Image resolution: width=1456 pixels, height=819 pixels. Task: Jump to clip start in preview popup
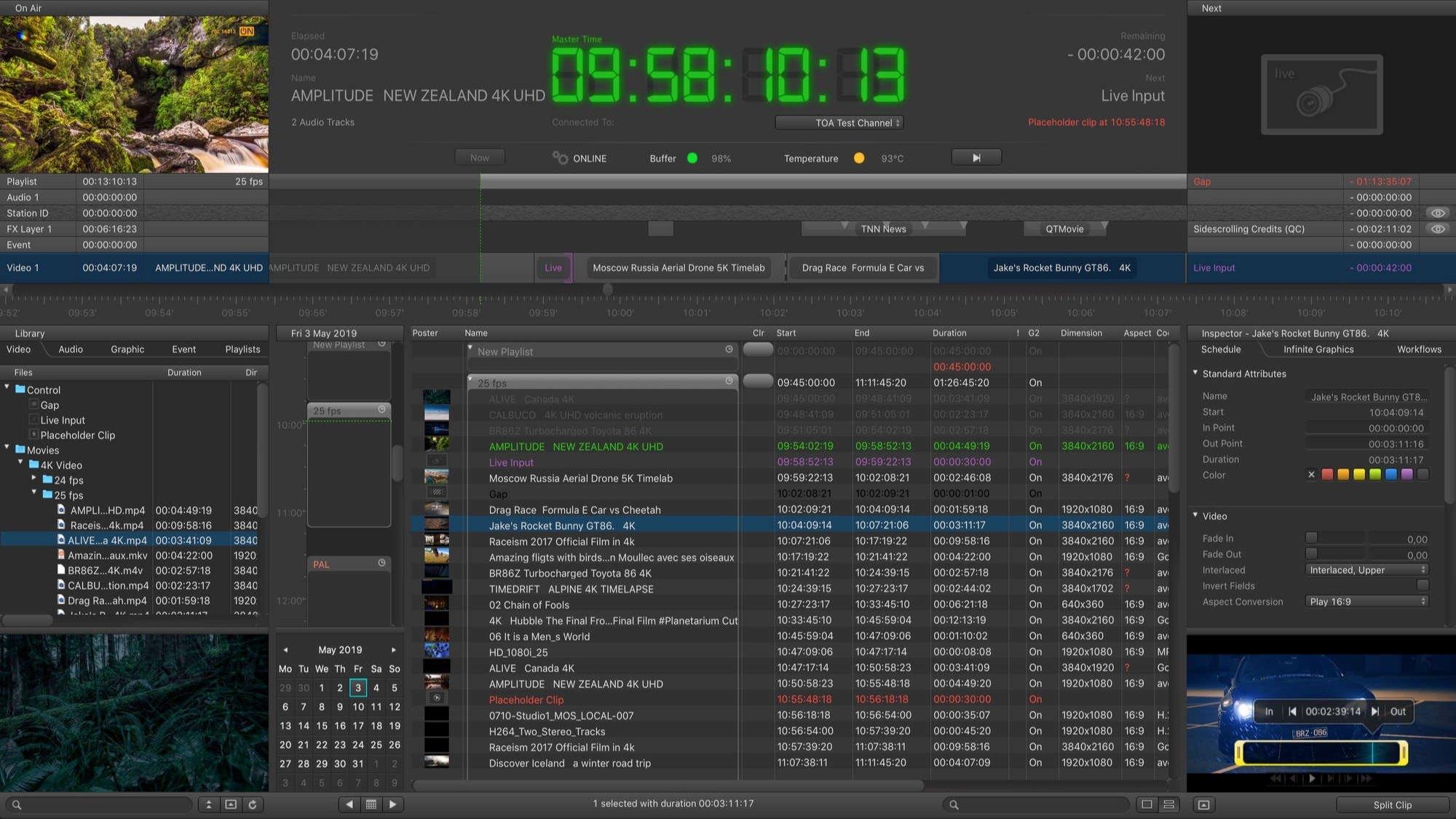[1292, 711]
